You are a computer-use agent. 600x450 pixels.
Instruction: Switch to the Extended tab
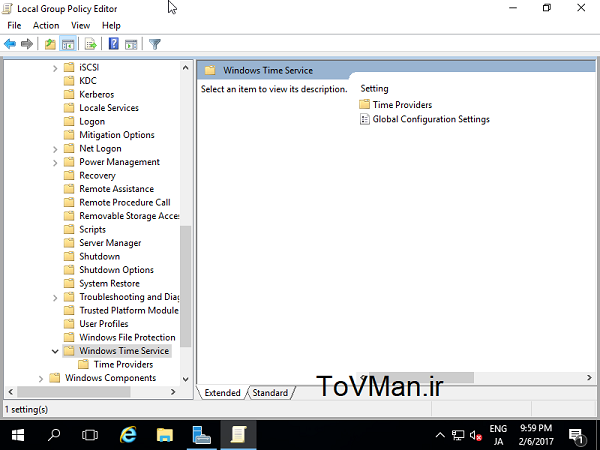point(222,393)
